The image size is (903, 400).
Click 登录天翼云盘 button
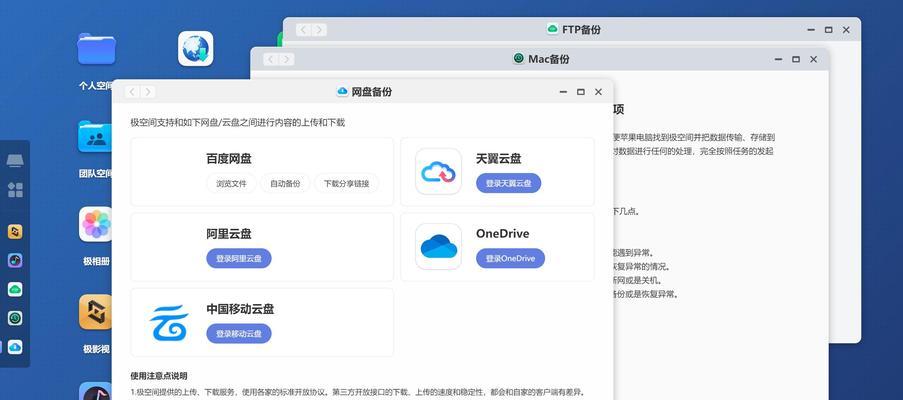tap(509, 183)
